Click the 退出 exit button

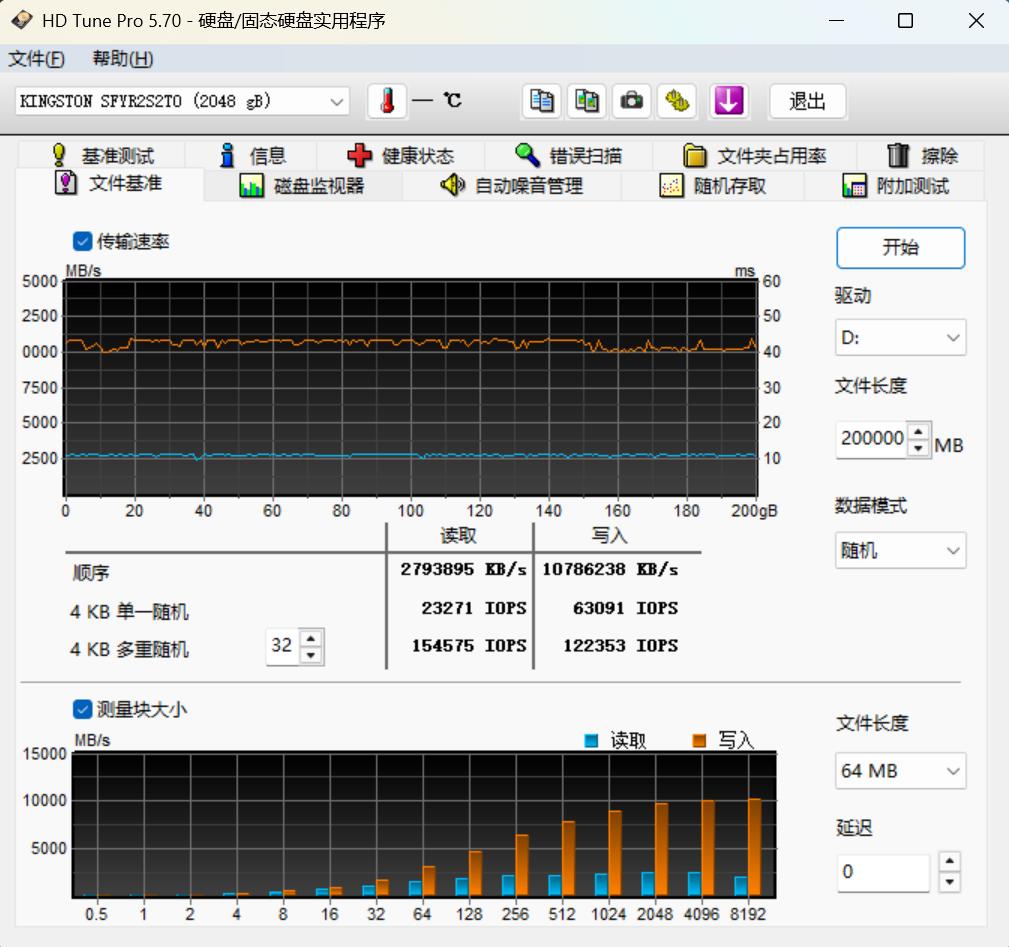[807, 101]
